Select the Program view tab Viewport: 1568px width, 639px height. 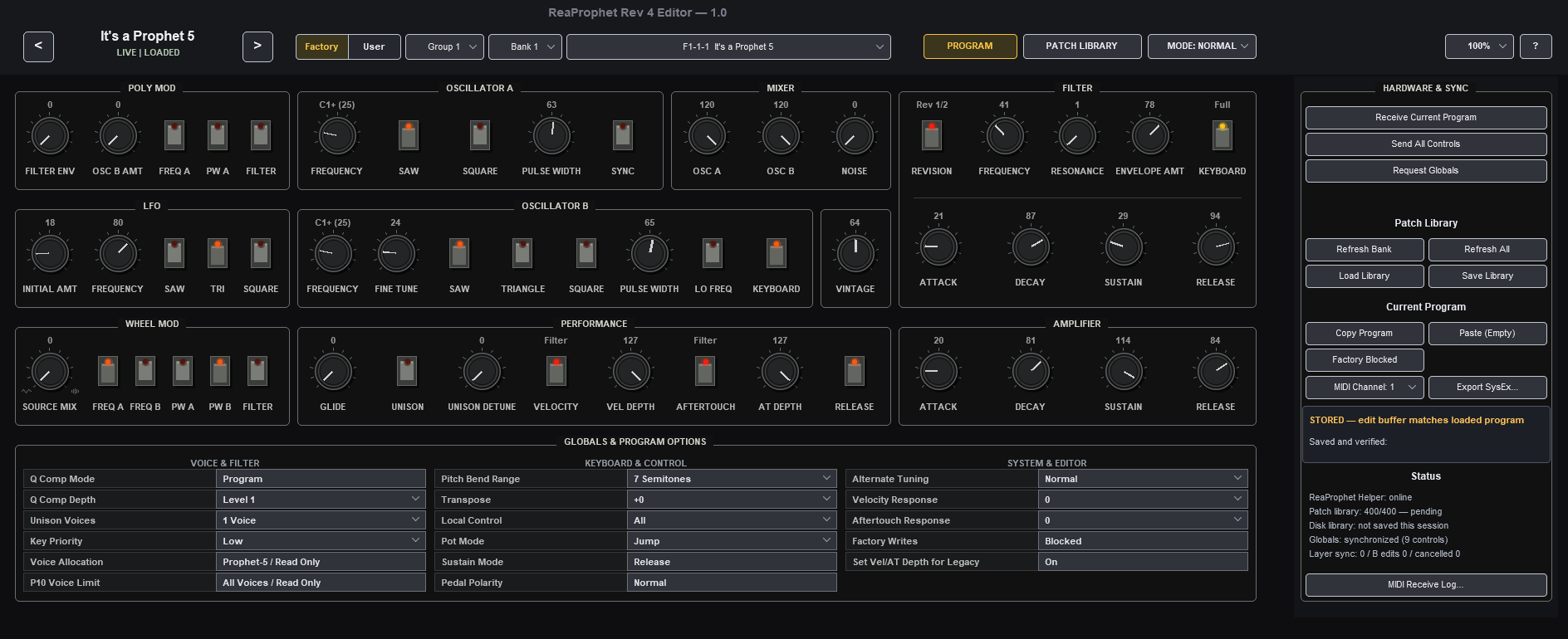tap(970, 46)
